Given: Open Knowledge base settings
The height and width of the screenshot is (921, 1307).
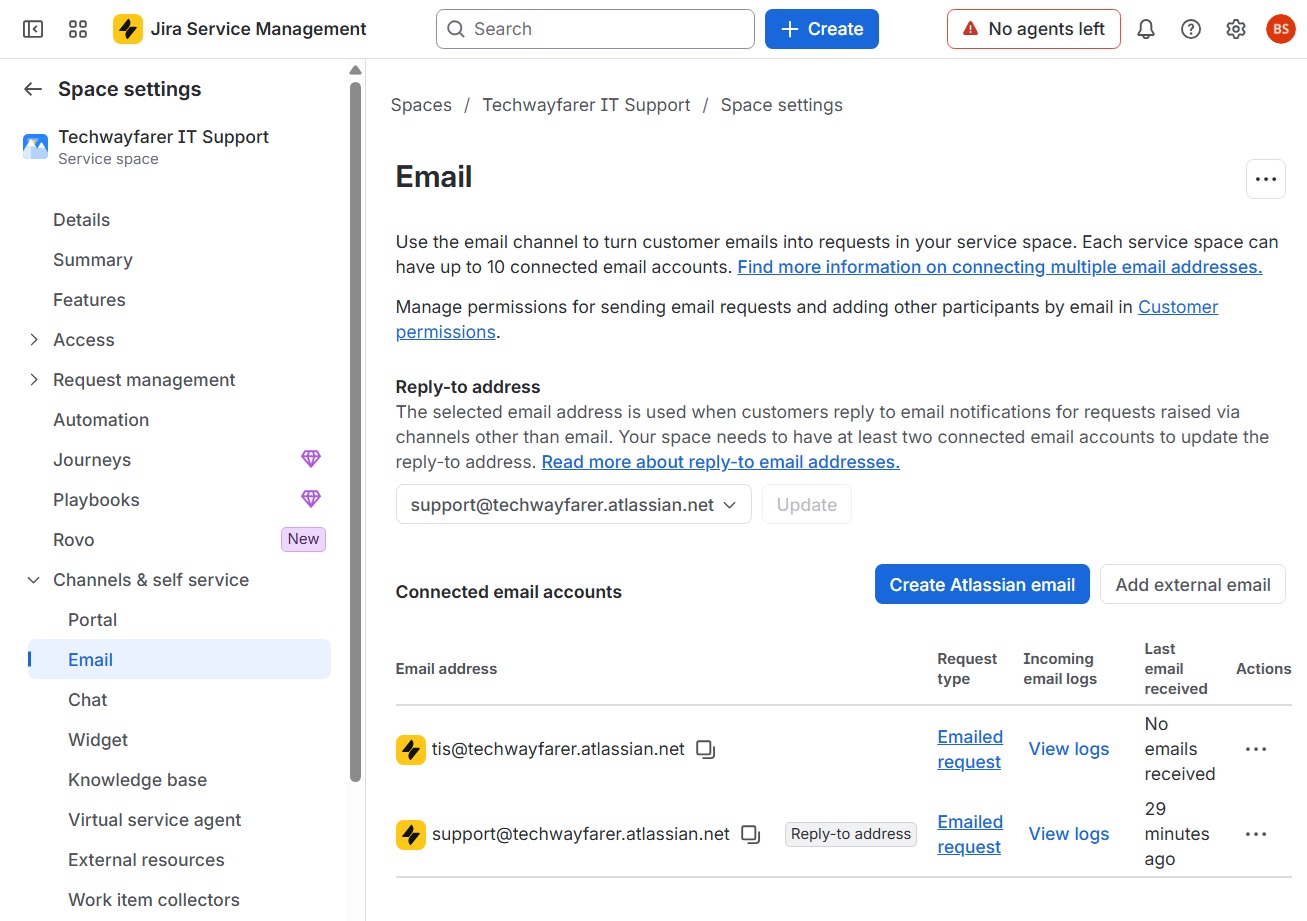Looking at the screenshot, I should tap(138, 780).
